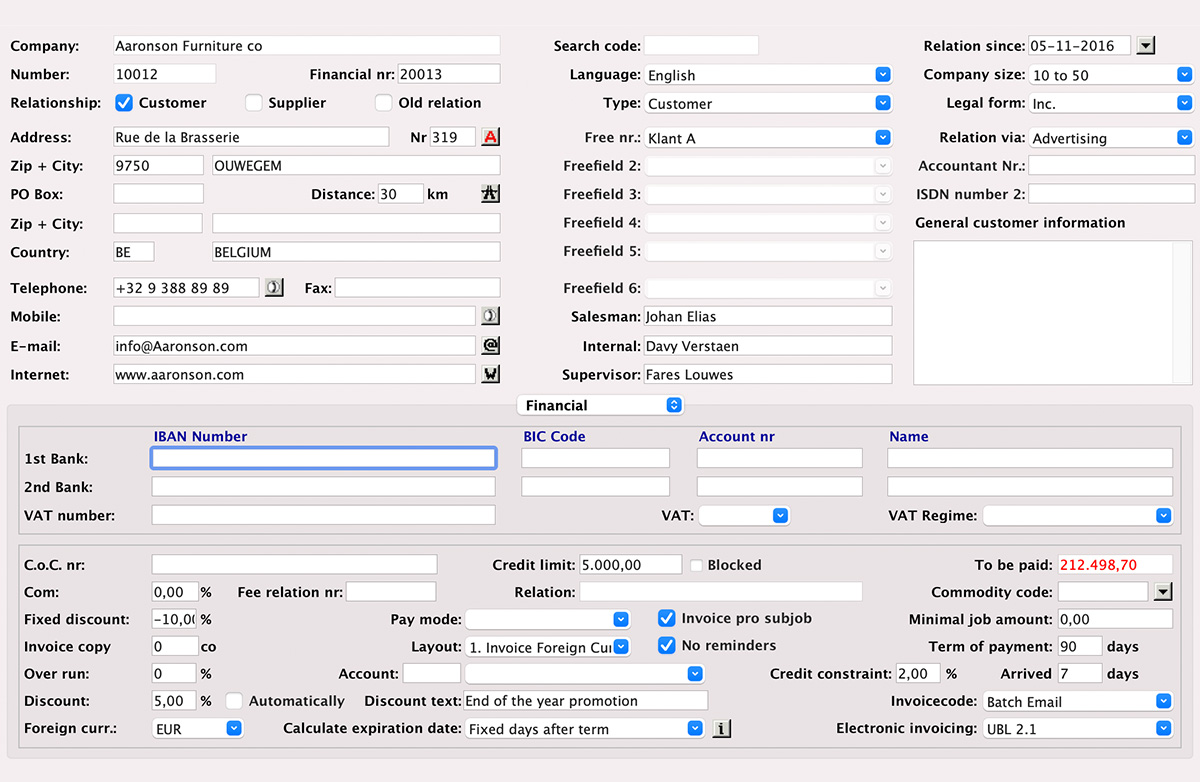The width and height of the screenshot is (1200, 782).
Task: Open the Calculate expiration date dropdown
Action: click(585, 729)
